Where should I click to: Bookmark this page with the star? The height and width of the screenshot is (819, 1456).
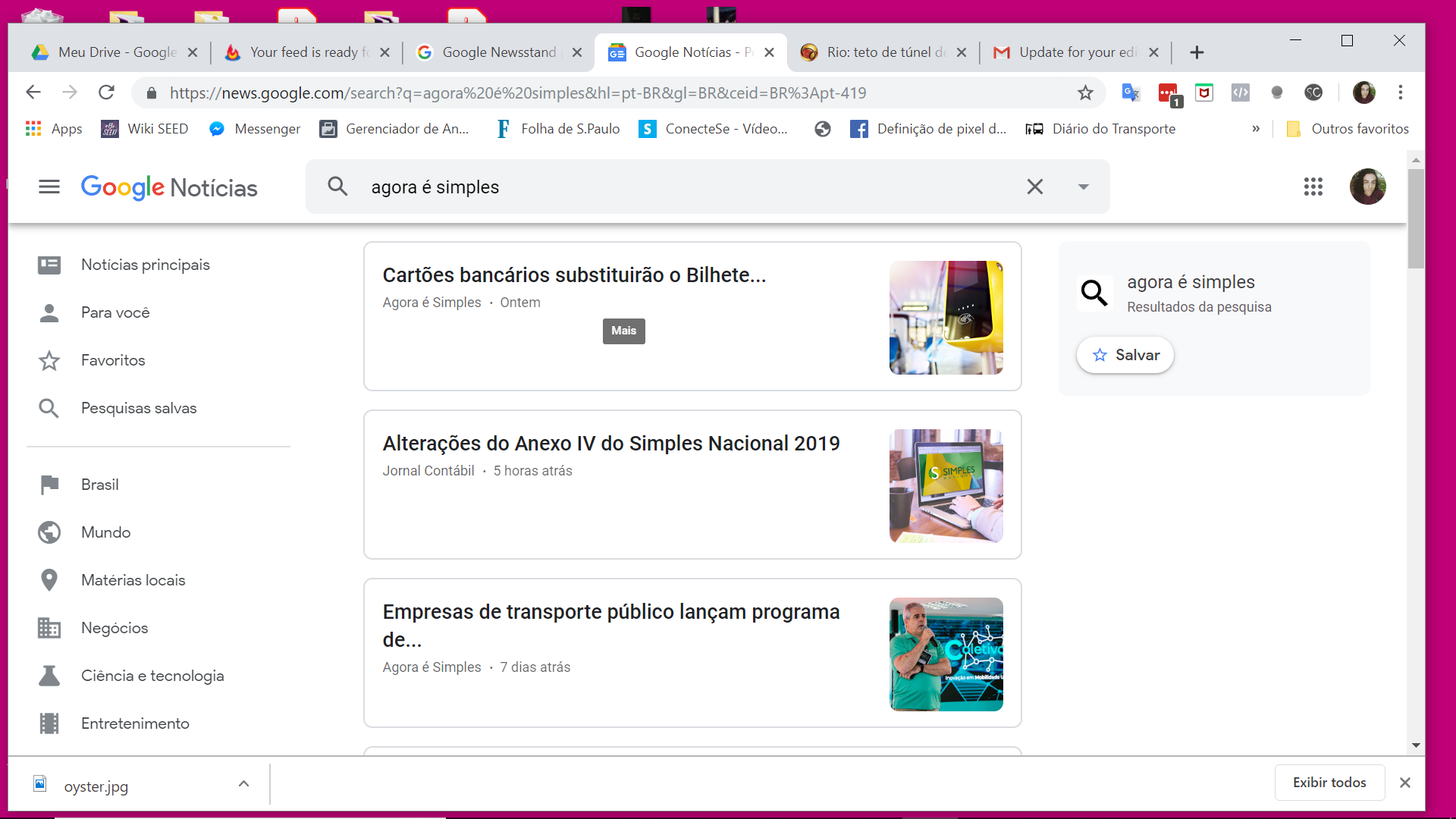point(1085,93)
